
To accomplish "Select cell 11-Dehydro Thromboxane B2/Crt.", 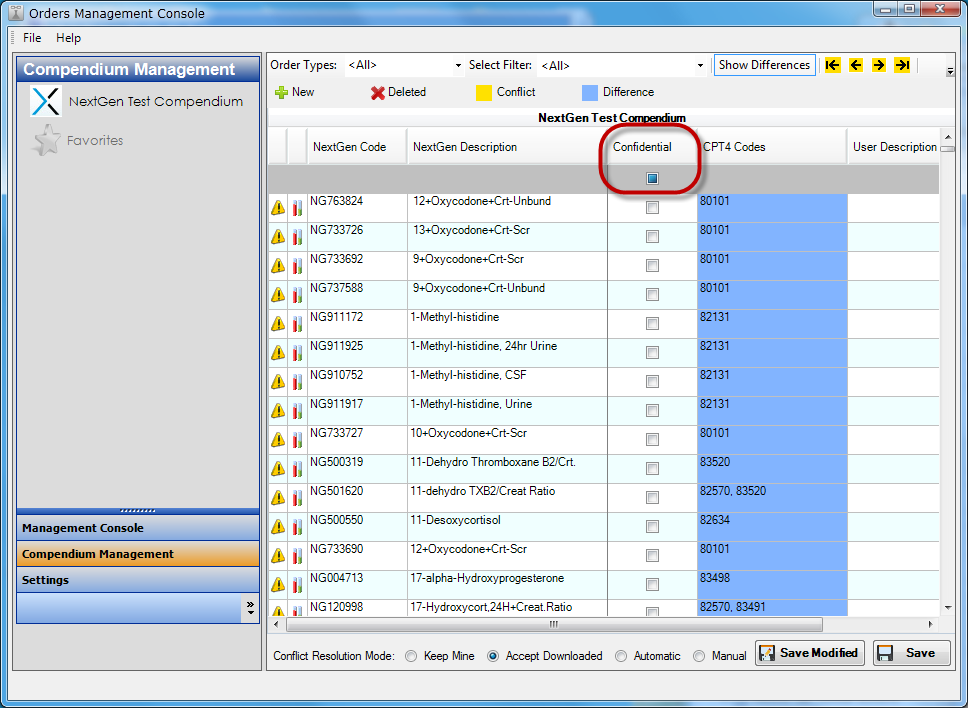I will pyautogui.click(x=507, y=469).
